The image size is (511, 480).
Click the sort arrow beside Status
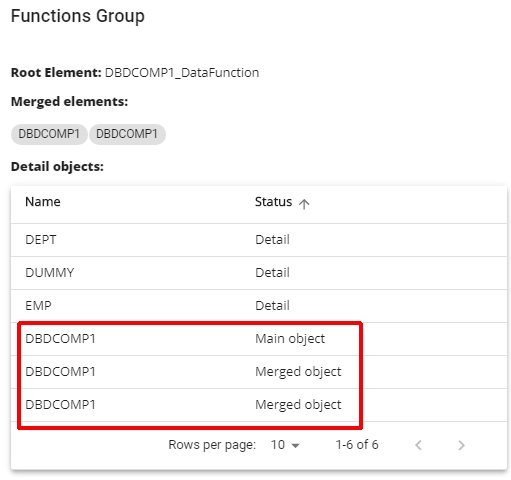pos(304,204)
